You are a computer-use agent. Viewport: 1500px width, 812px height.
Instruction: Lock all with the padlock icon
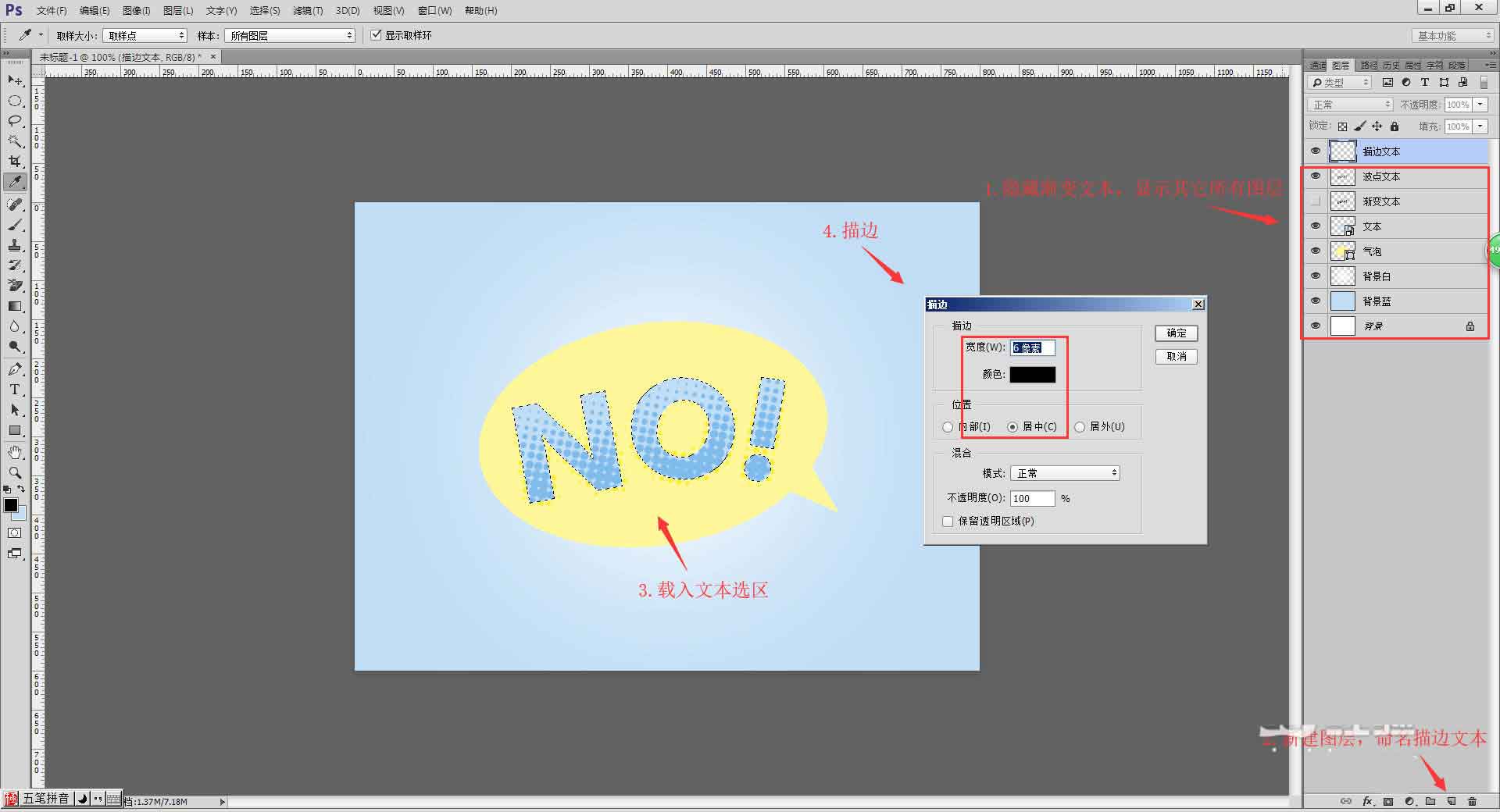(x=1395, y=126)
